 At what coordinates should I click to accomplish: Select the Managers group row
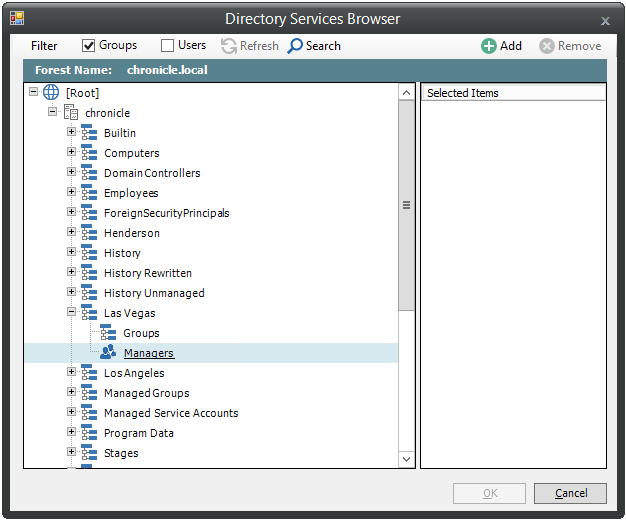point(212,353)
